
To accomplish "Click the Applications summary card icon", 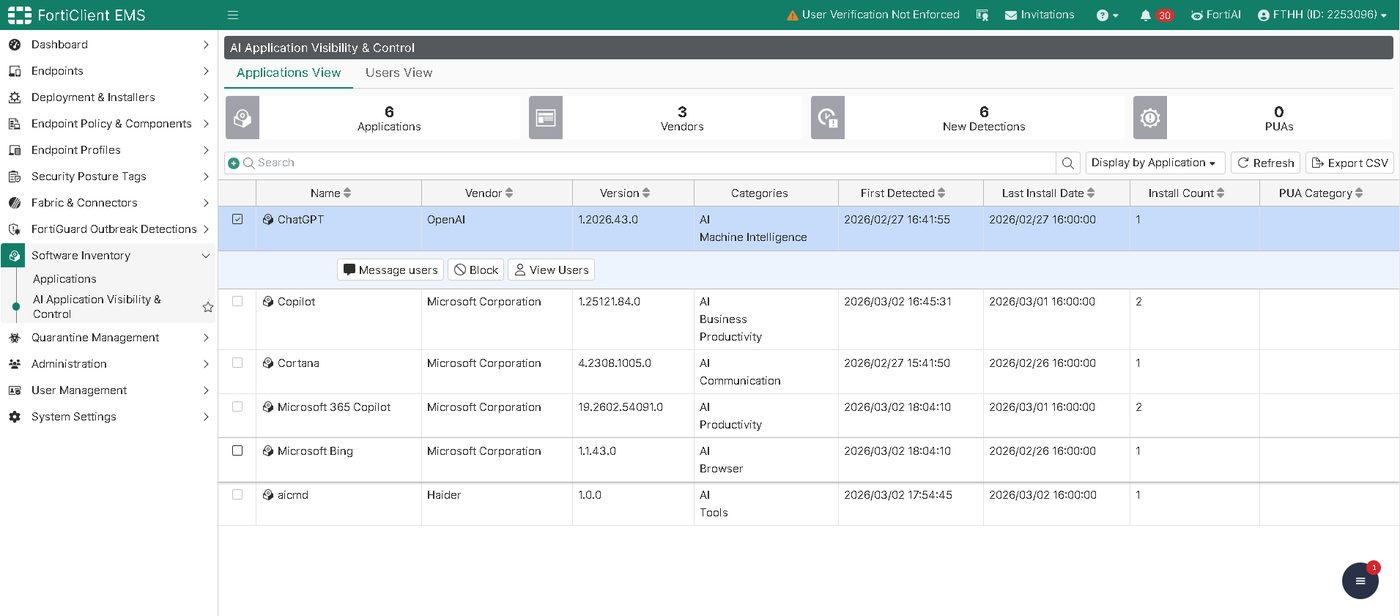I will [242, 118].
